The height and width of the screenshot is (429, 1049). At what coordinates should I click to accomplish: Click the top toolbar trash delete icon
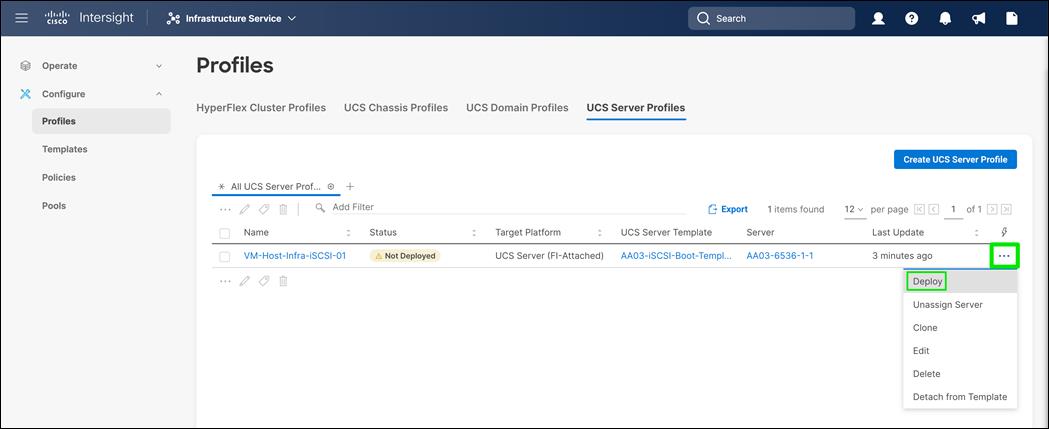283,209
